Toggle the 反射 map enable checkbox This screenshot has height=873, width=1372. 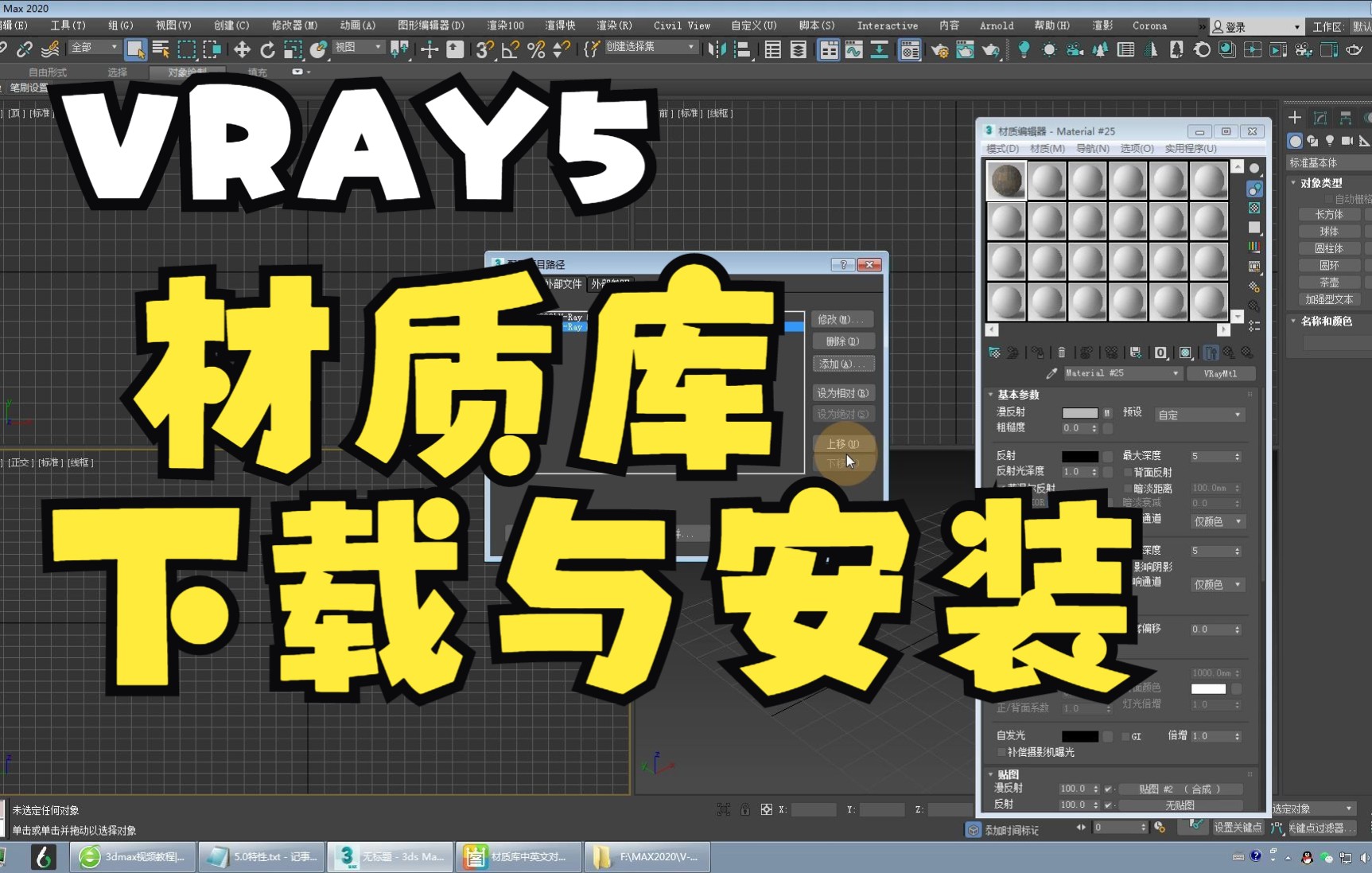tap(1108, 805)
